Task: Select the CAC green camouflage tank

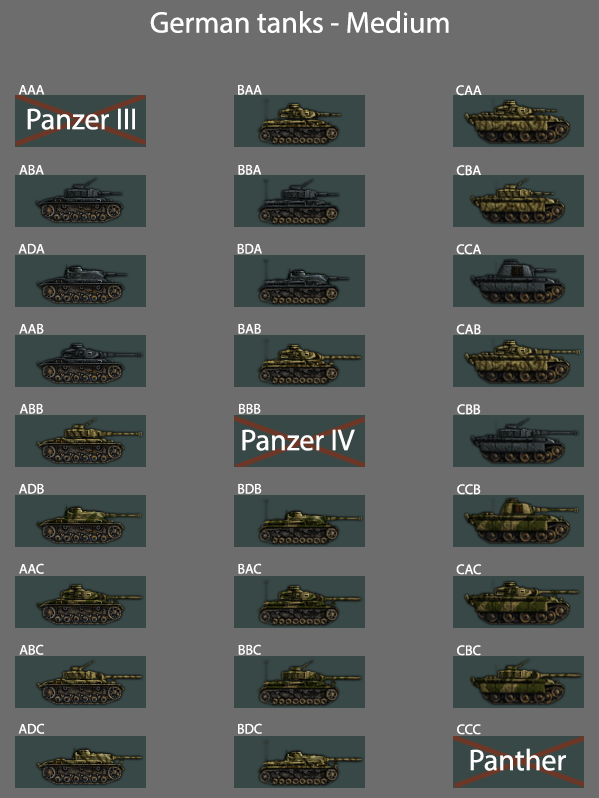Action: pos(518,602)
